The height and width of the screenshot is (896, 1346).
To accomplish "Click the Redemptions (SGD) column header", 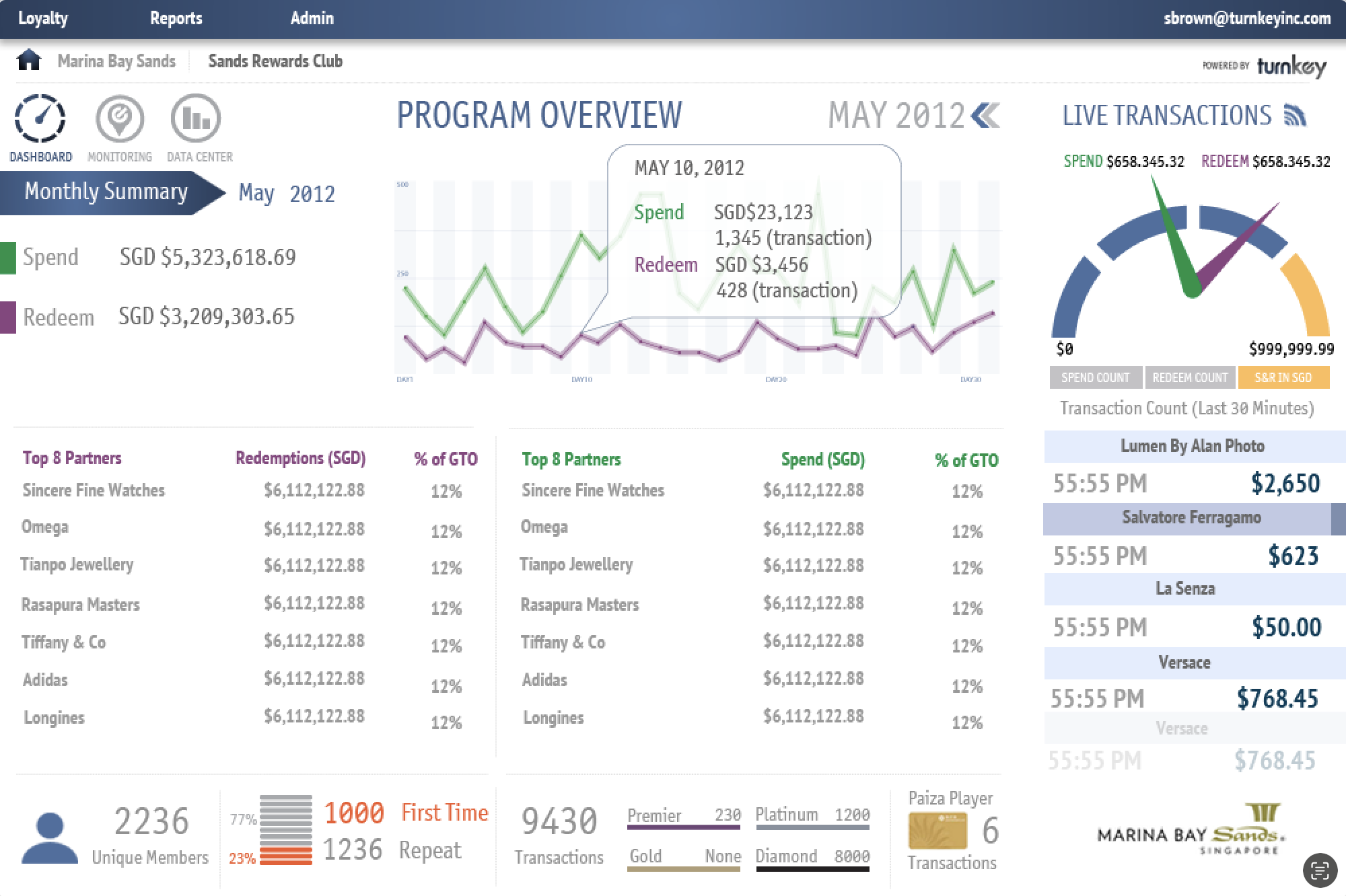I will [300, 459].
